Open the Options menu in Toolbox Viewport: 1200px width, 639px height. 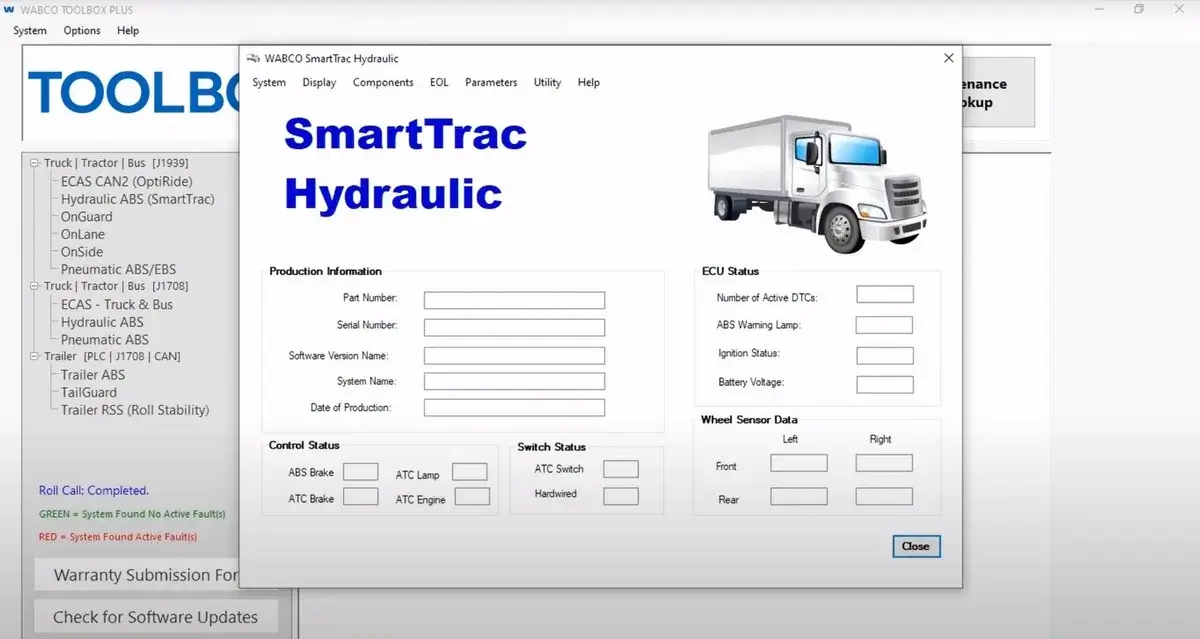(x=82, y=31)
